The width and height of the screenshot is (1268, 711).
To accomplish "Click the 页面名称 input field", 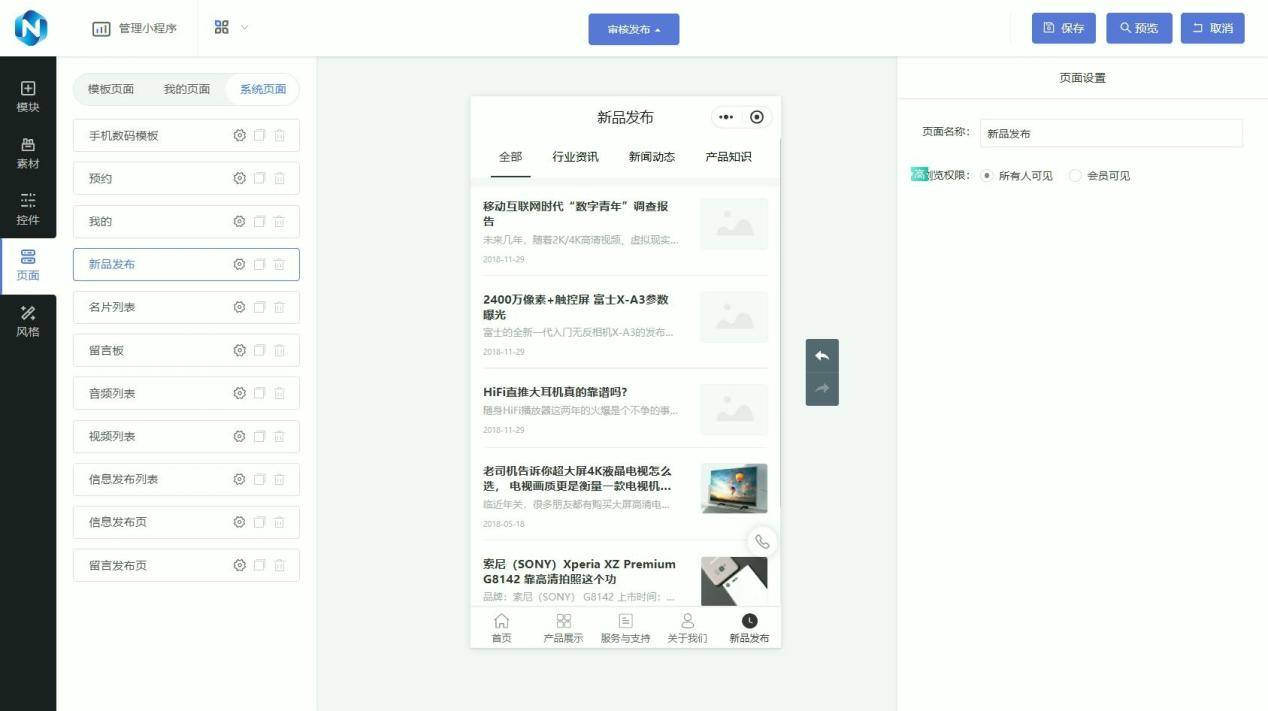I will [1110, 133].
